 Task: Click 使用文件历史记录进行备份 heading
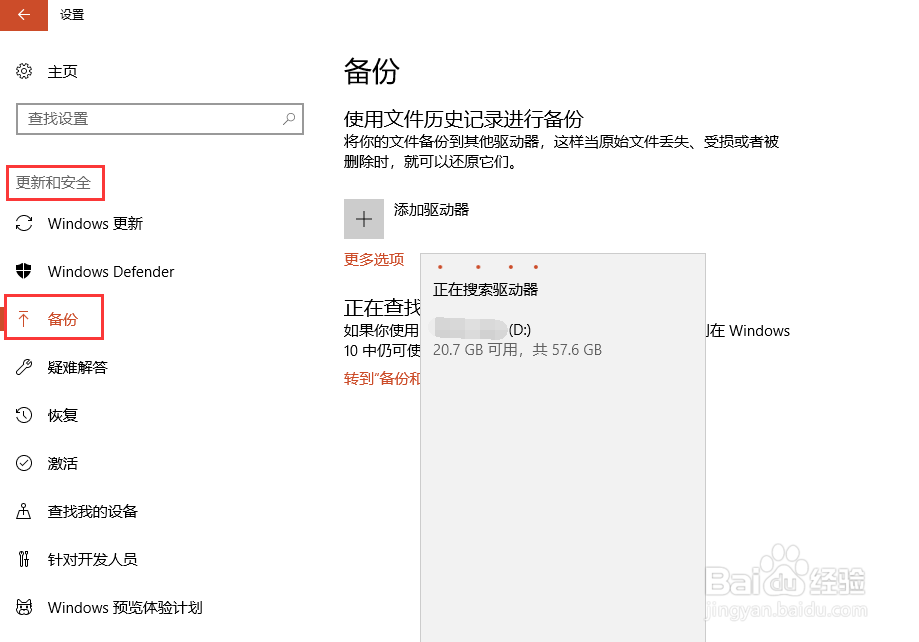[464, 119]
